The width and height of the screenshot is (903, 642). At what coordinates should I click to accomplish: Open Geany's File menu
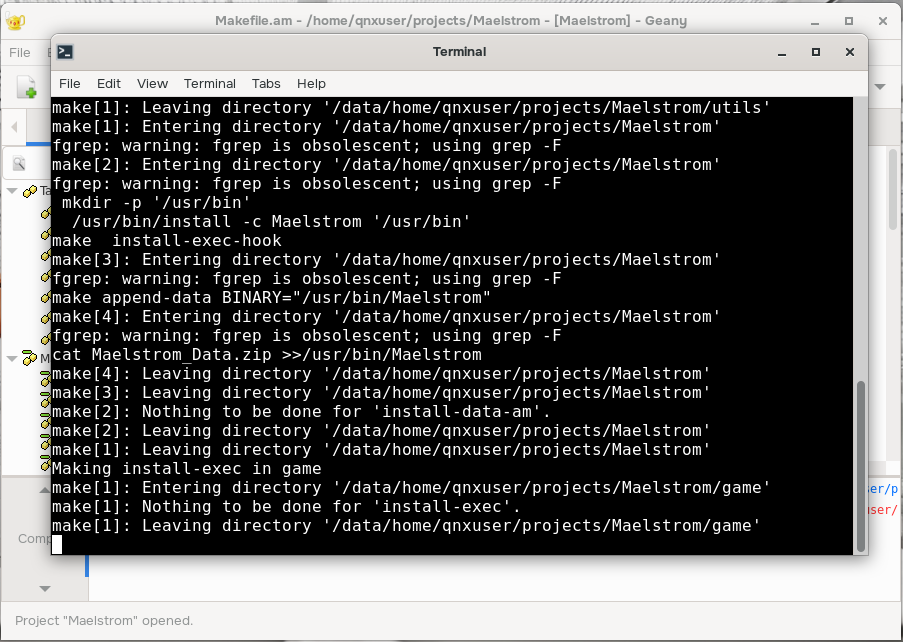19,52
